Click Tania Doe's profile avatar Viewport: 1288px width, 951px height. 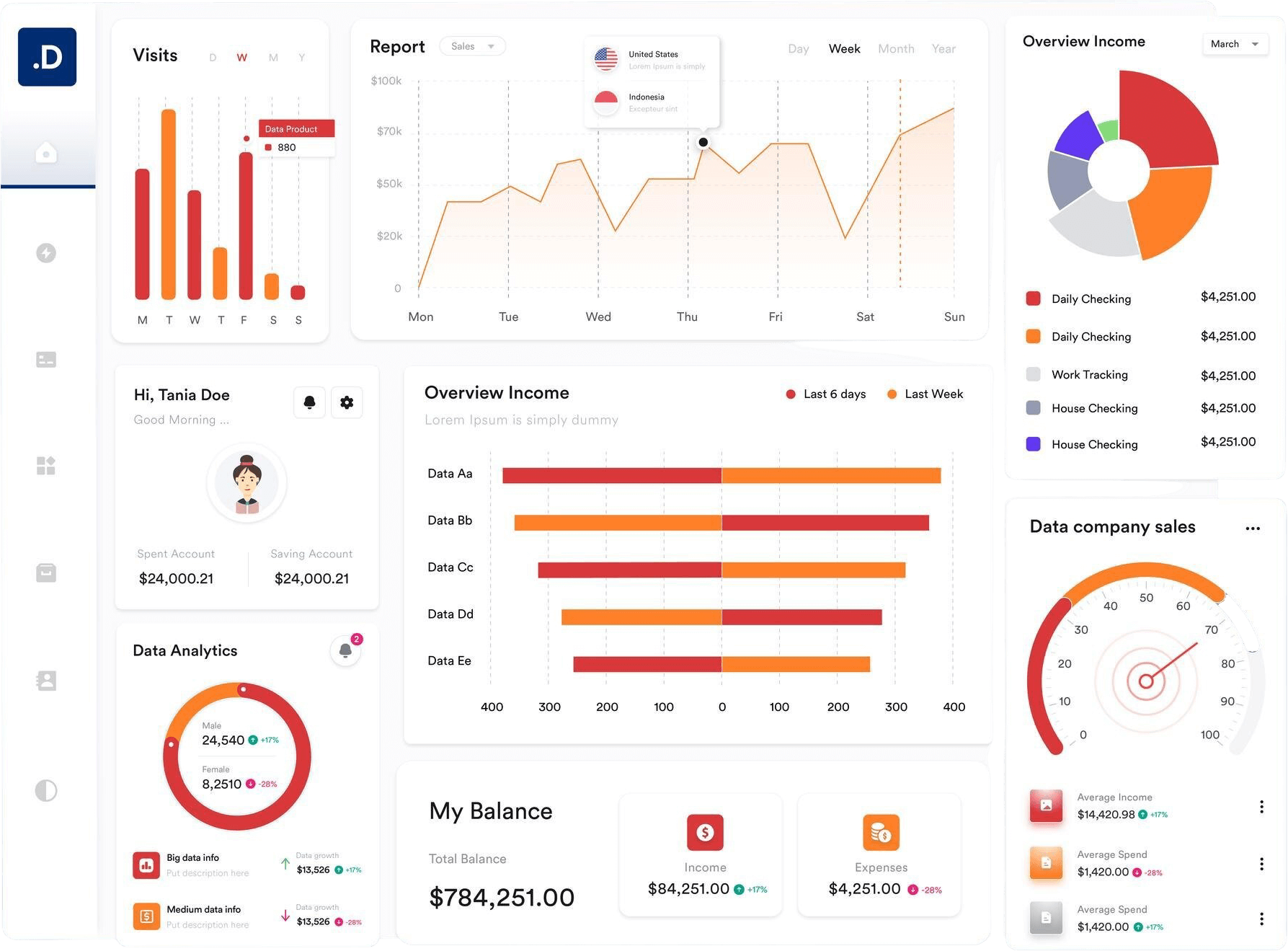tap(247, 483)
